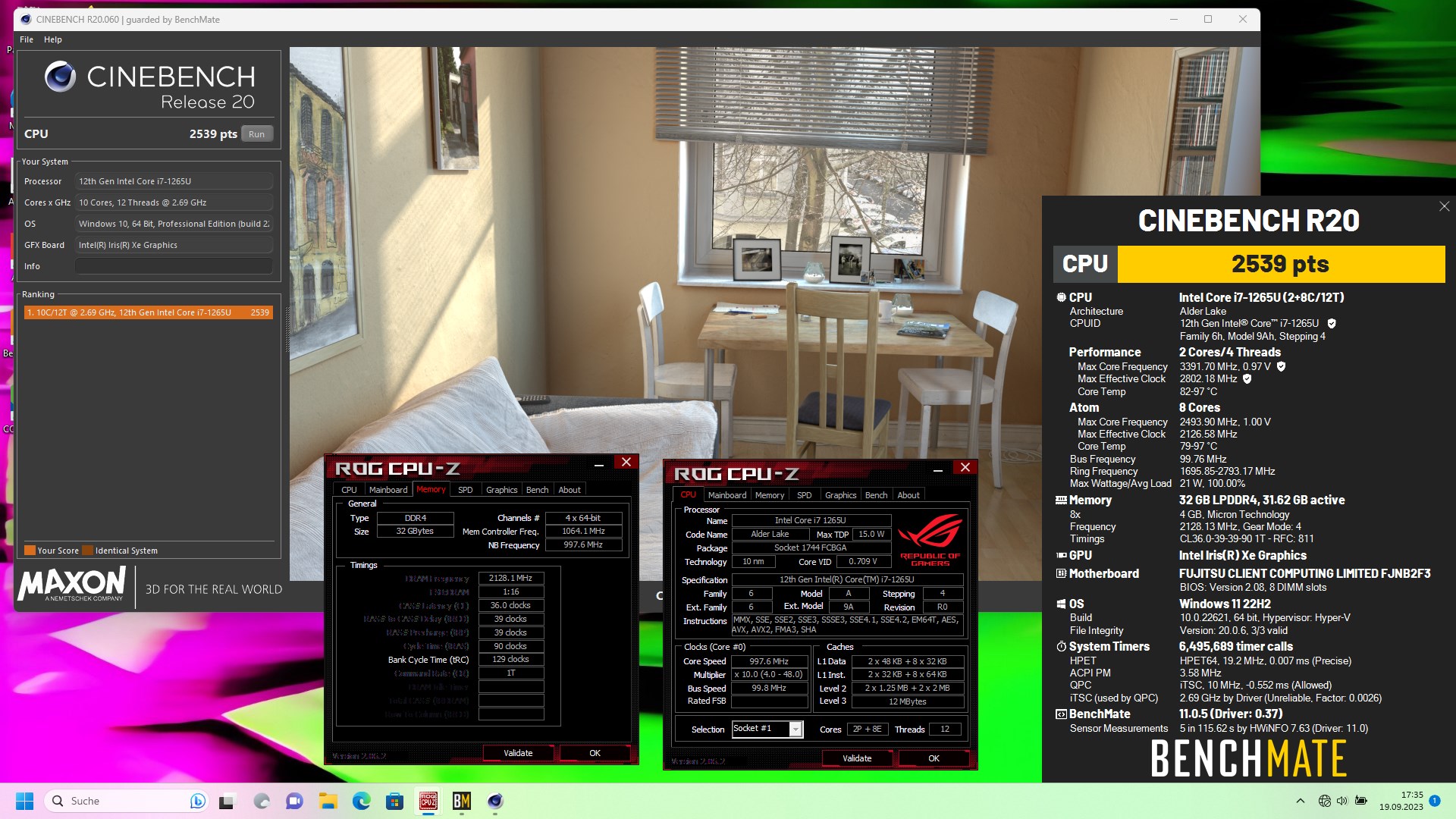This screenshot has width=1456, height=819.
Task: Click the OS Windows icon in BenchMate panel
Action: coord(1061,604)
